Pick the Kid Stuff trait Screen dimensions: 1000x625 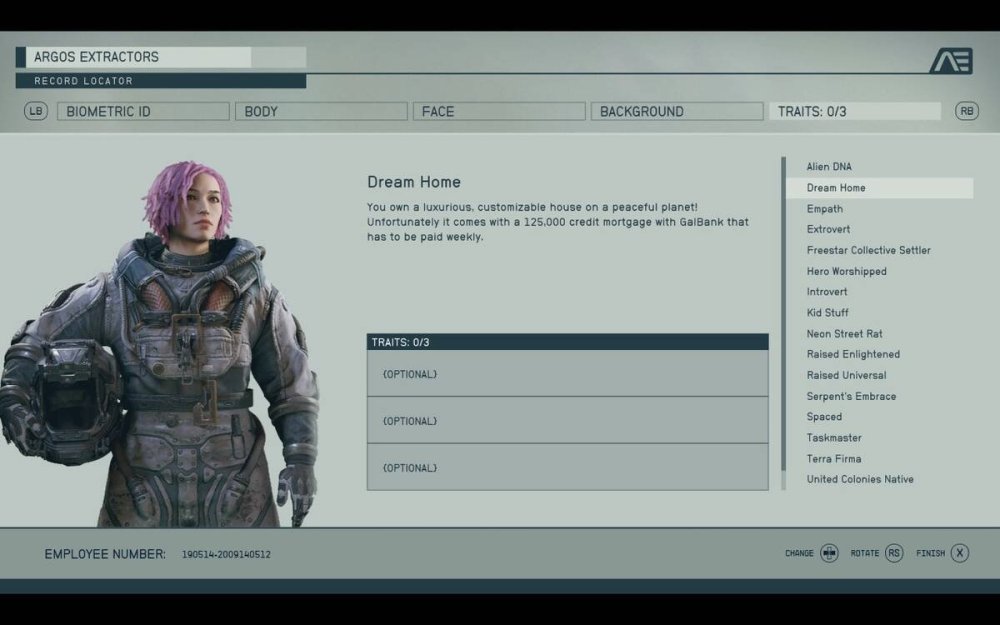(828, 313)
